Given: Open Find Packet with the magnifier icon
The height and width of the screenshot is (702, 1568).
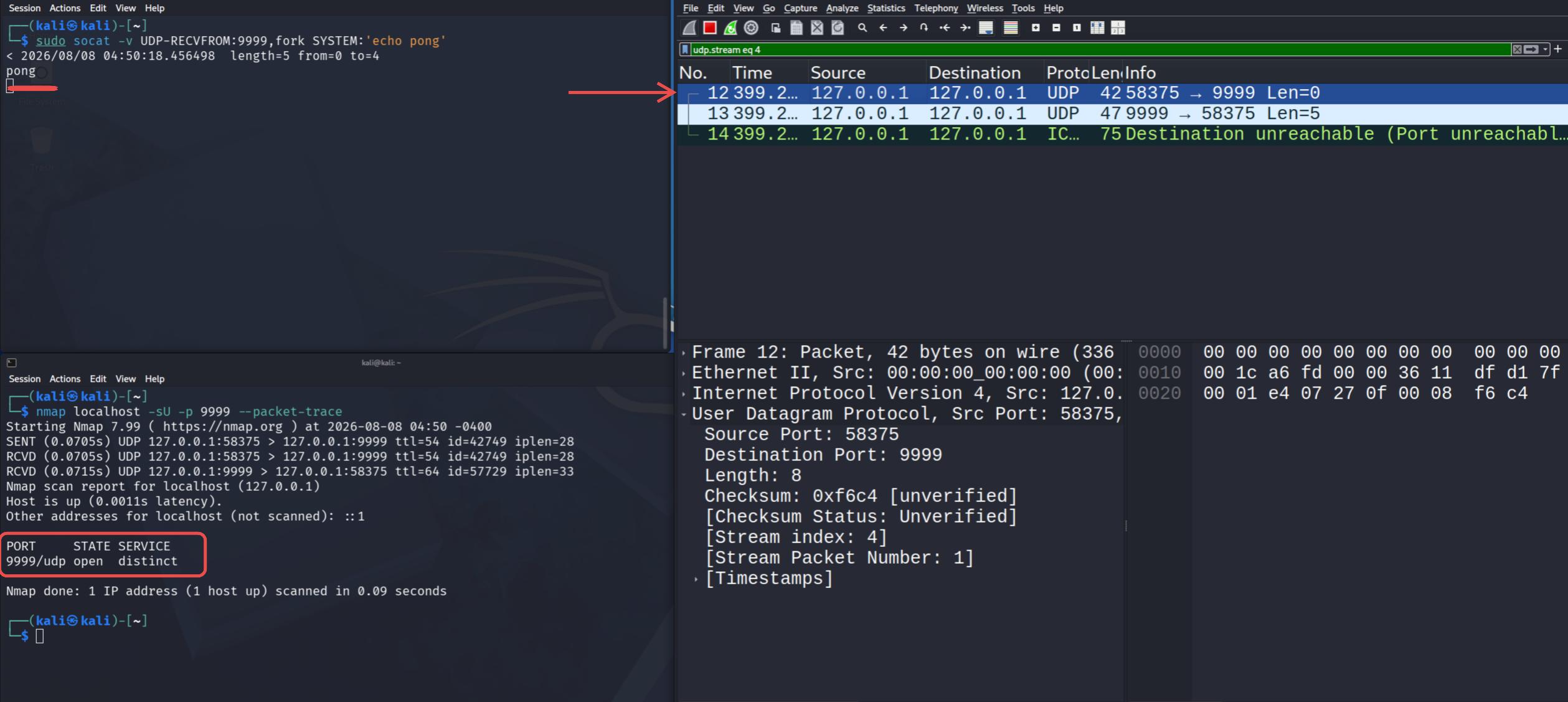Looking at the screenshot, I should coord(862,27).
